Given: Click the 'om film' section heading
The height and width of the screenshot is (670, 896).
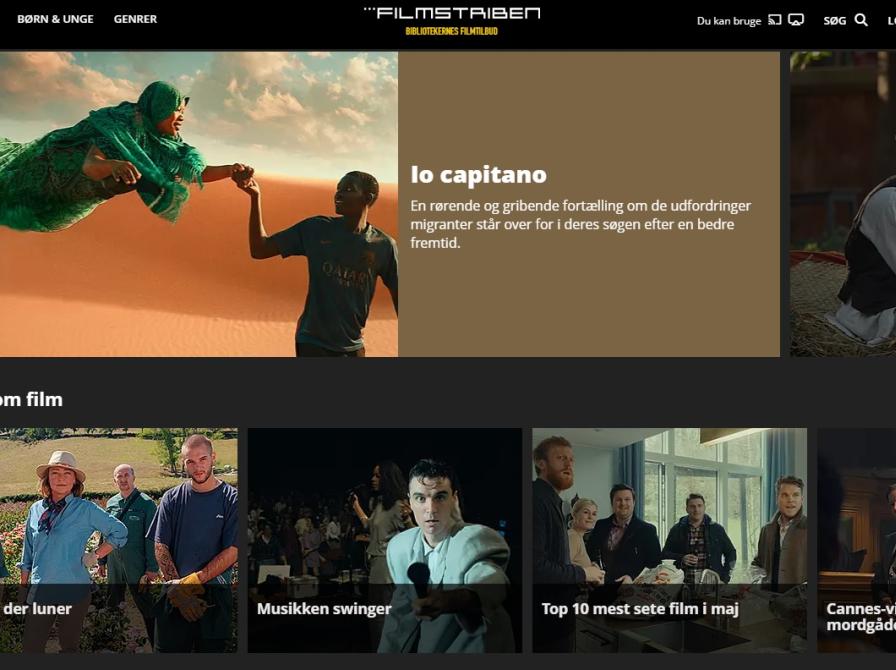Looking at the screenshot, I should (31, 400).
